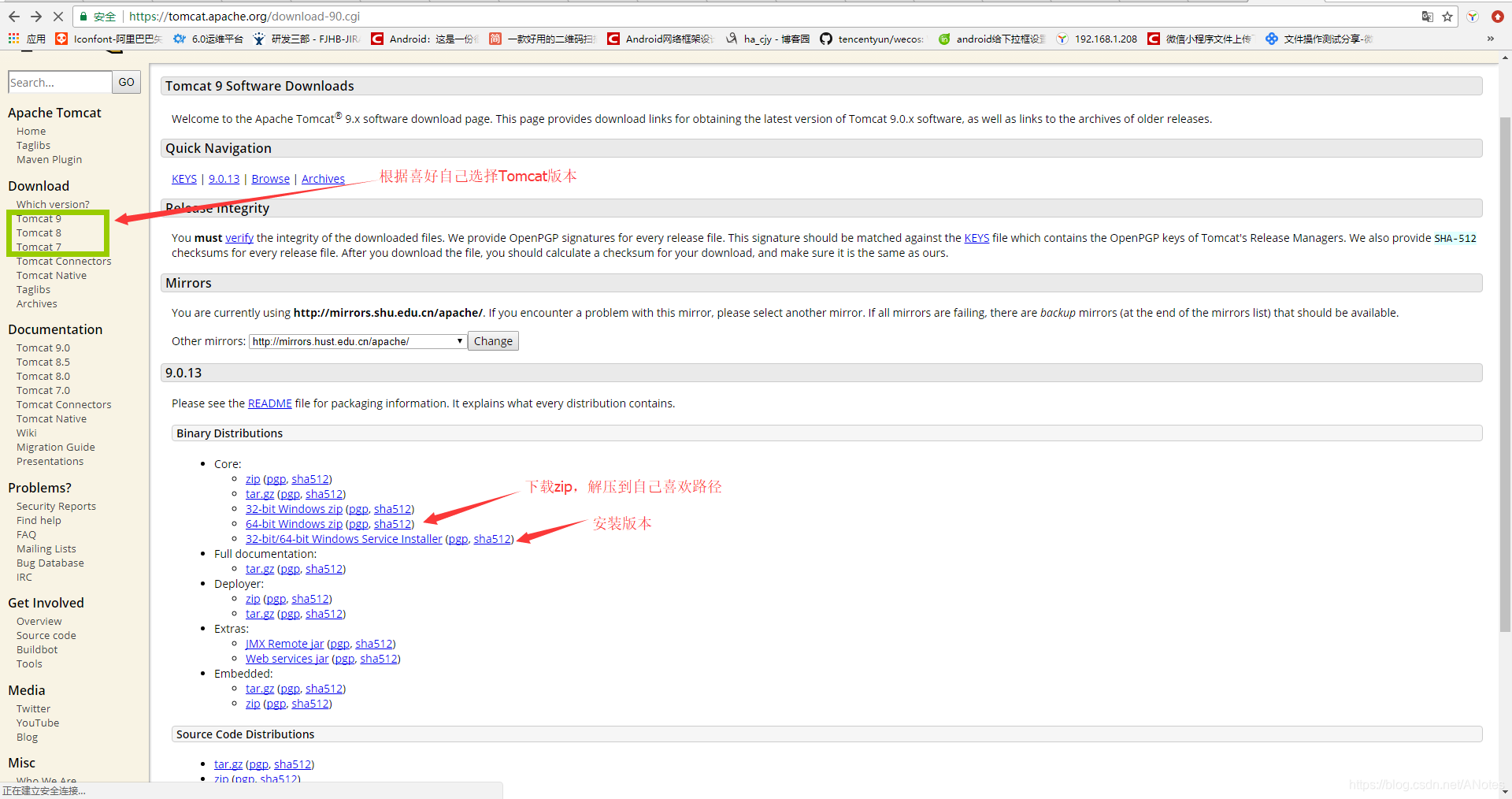Click the browser forward arrow
The image size is (1512, 799).
(36, 16)
